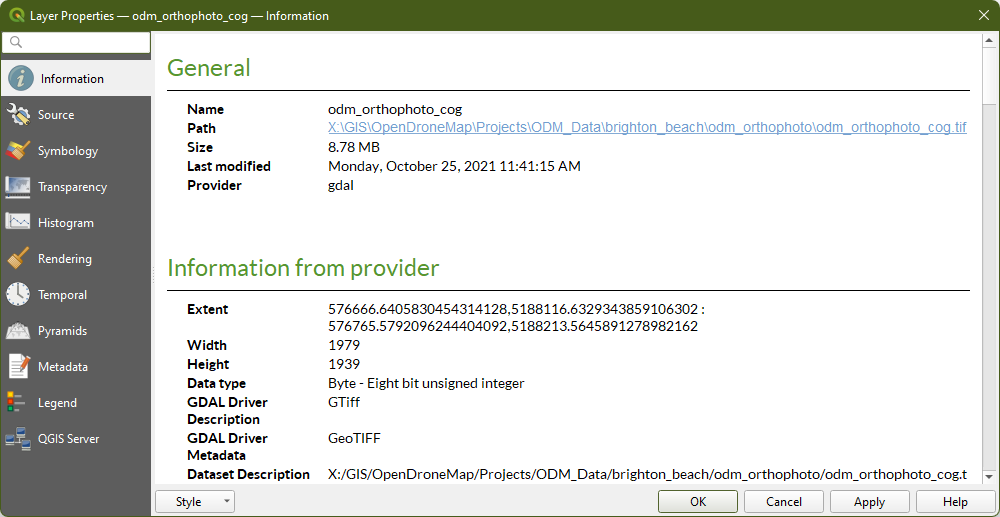Open the QGIS Server icon

[17, 439]
